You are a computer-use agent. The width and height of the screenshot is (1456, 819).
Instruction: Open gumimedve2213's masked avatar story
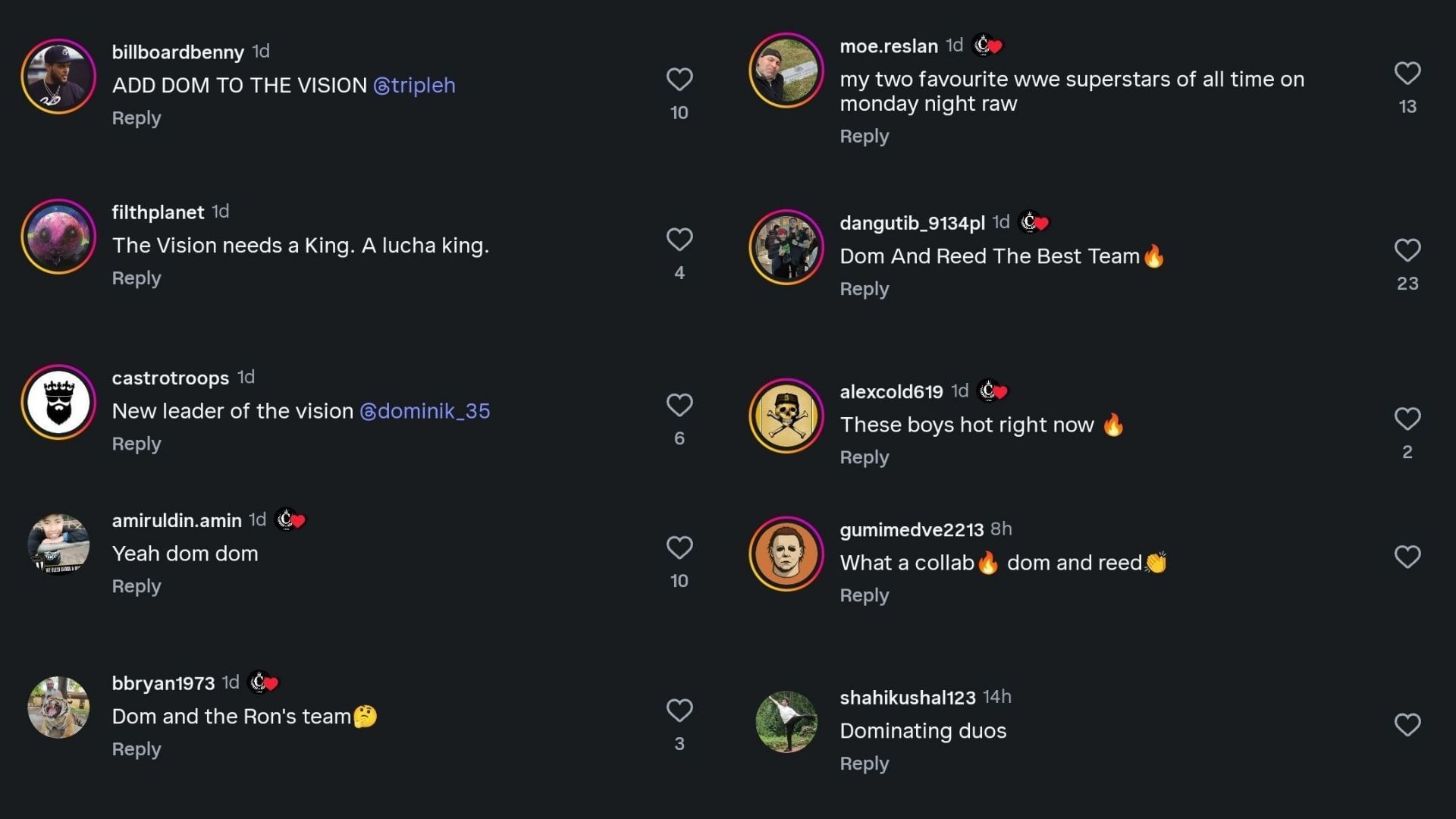point(786,554)
